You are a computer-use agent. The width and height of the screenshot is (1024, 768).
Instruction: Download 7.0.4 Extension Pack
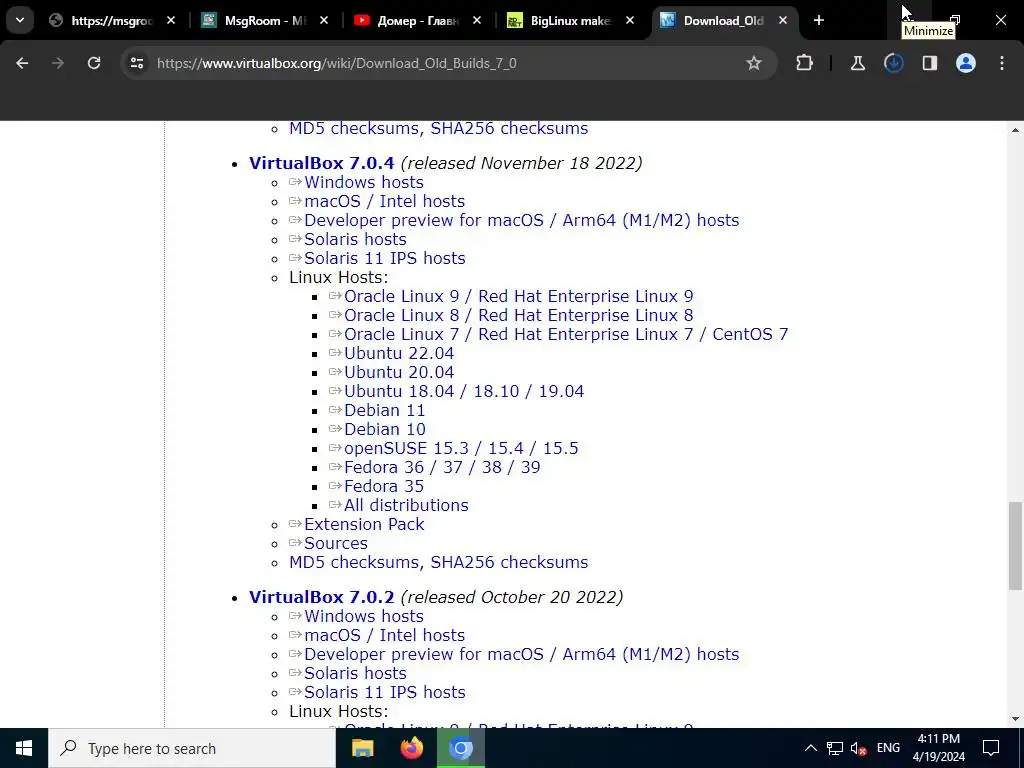363,524
